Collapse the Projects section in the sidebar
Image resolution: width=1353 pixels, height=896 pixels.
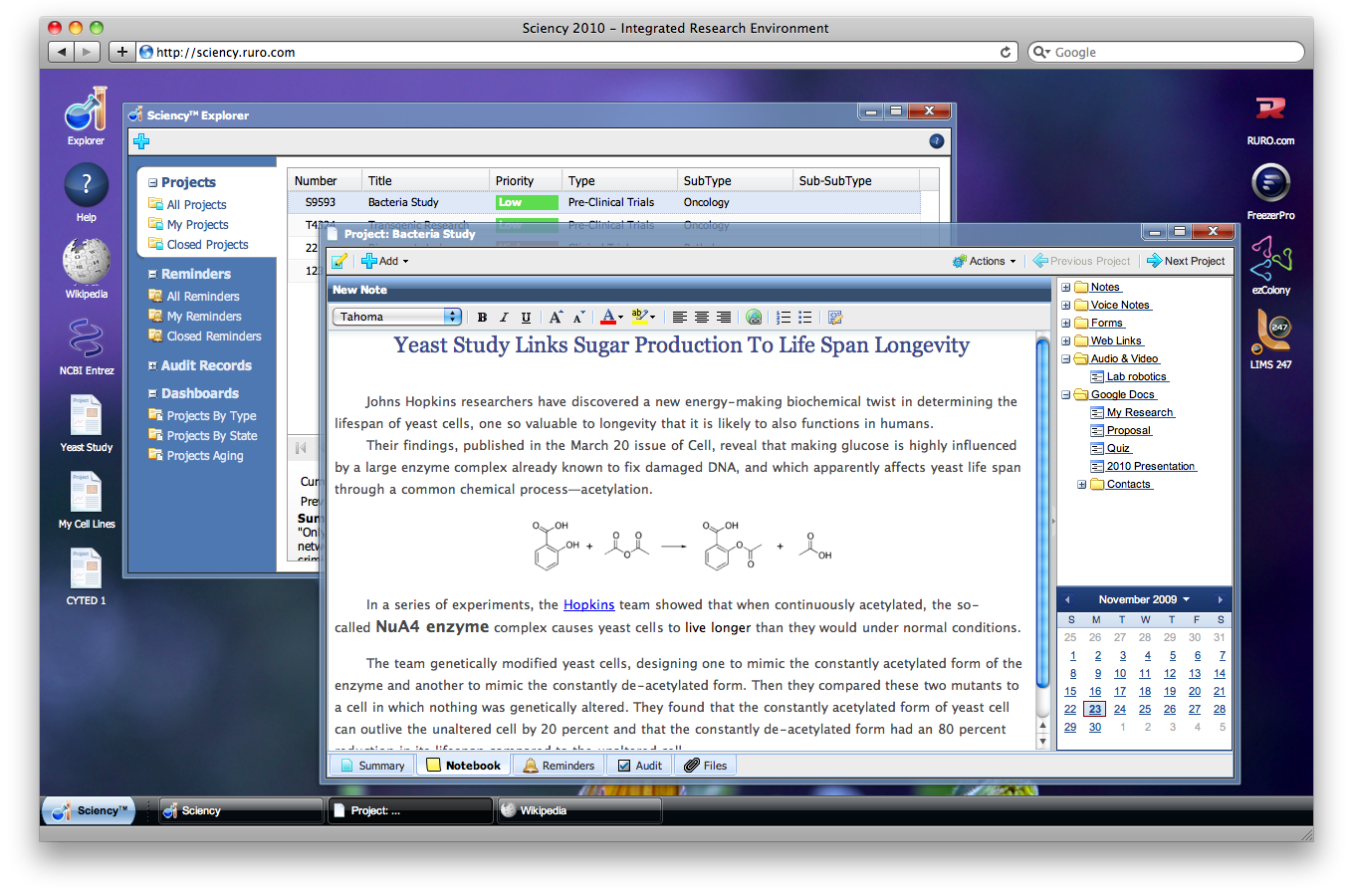[152, 183]
